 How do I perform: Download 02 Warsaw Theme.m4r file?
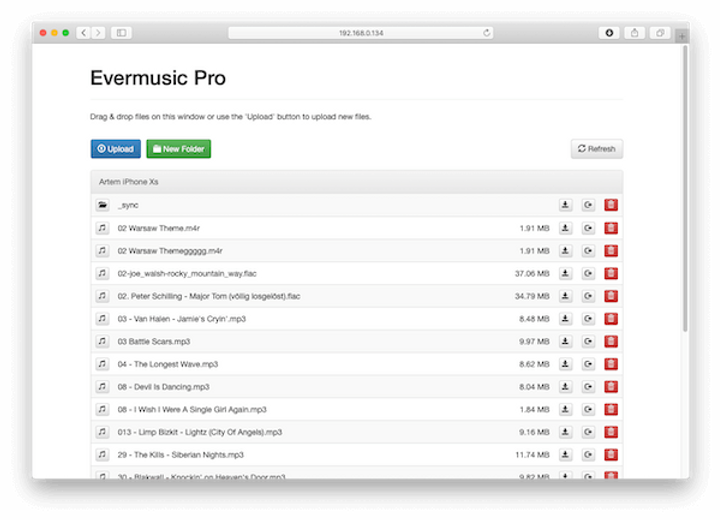tap(565, 228)
